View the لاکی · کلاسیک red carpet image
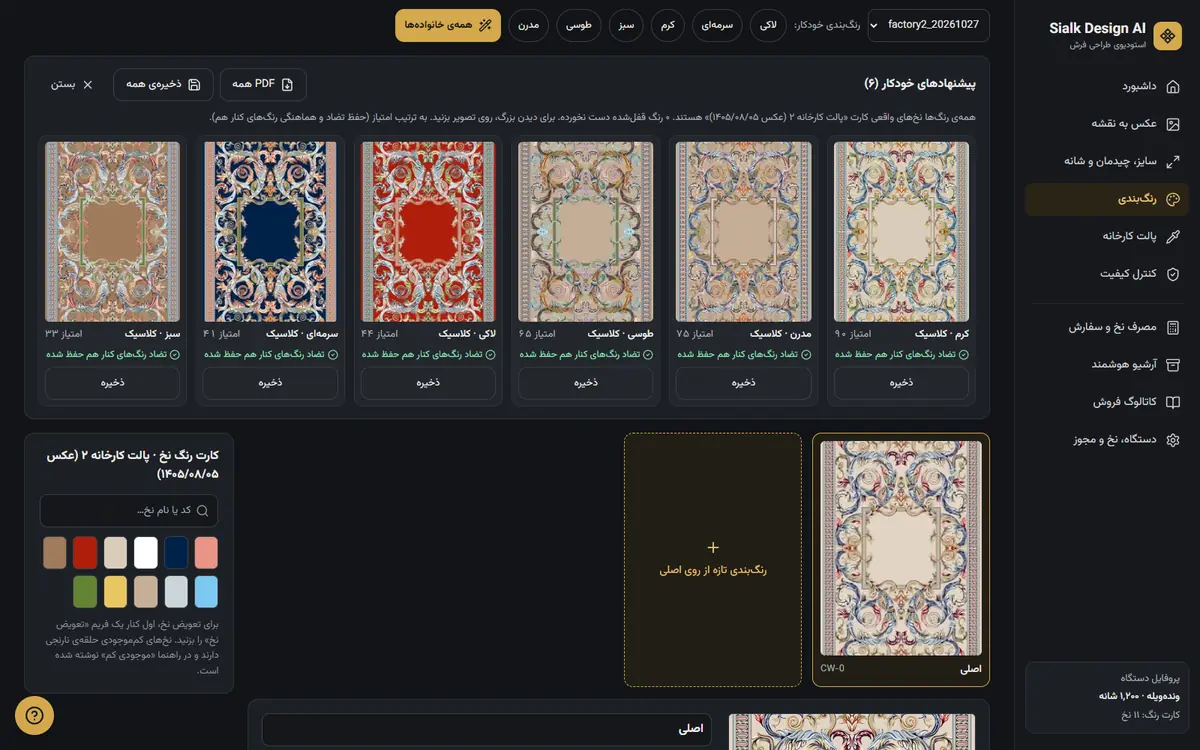Image resolution: width=1200 pixels, height=750 pixels. 428,231
